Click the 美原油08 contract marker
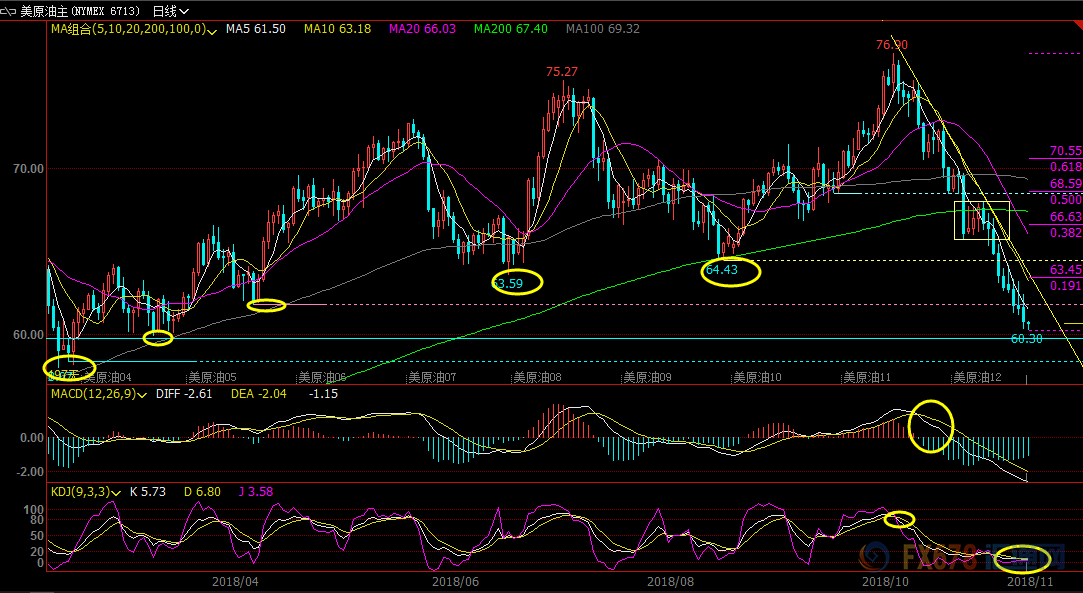Image resolution: width=1083 pixels, height=593 pixels. coord(538,378)
